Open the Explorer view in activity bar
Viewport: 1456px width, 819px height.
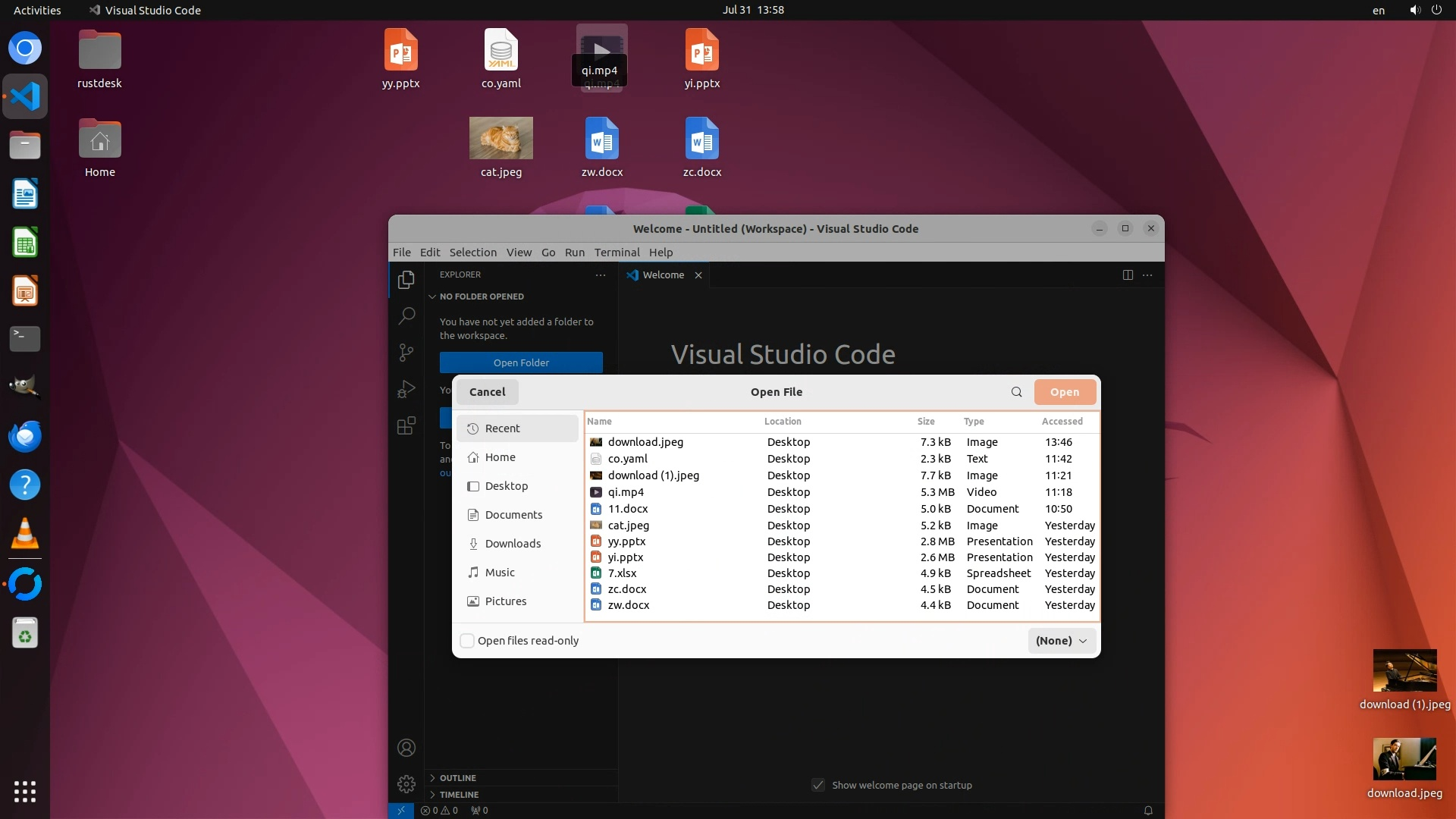tap(406, 280)
